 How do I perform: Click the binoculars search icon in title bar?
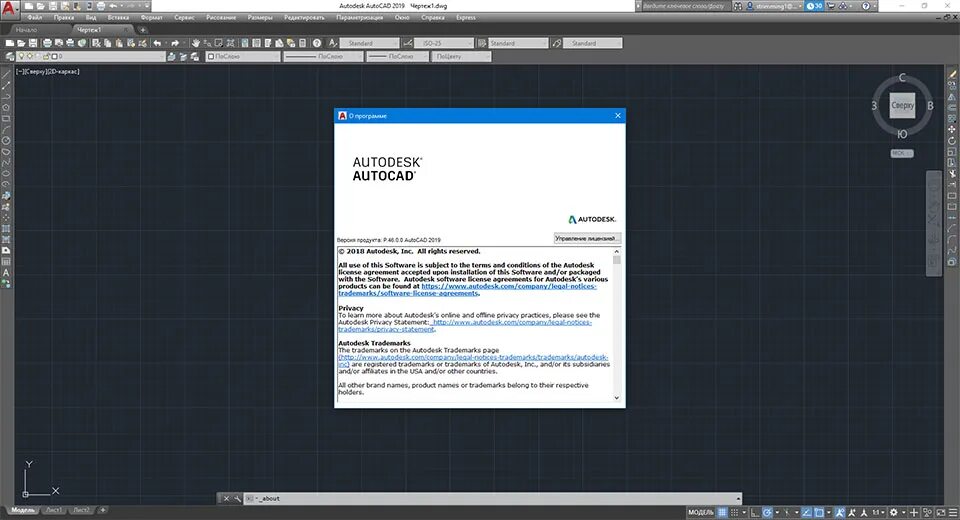coord(738,6)
